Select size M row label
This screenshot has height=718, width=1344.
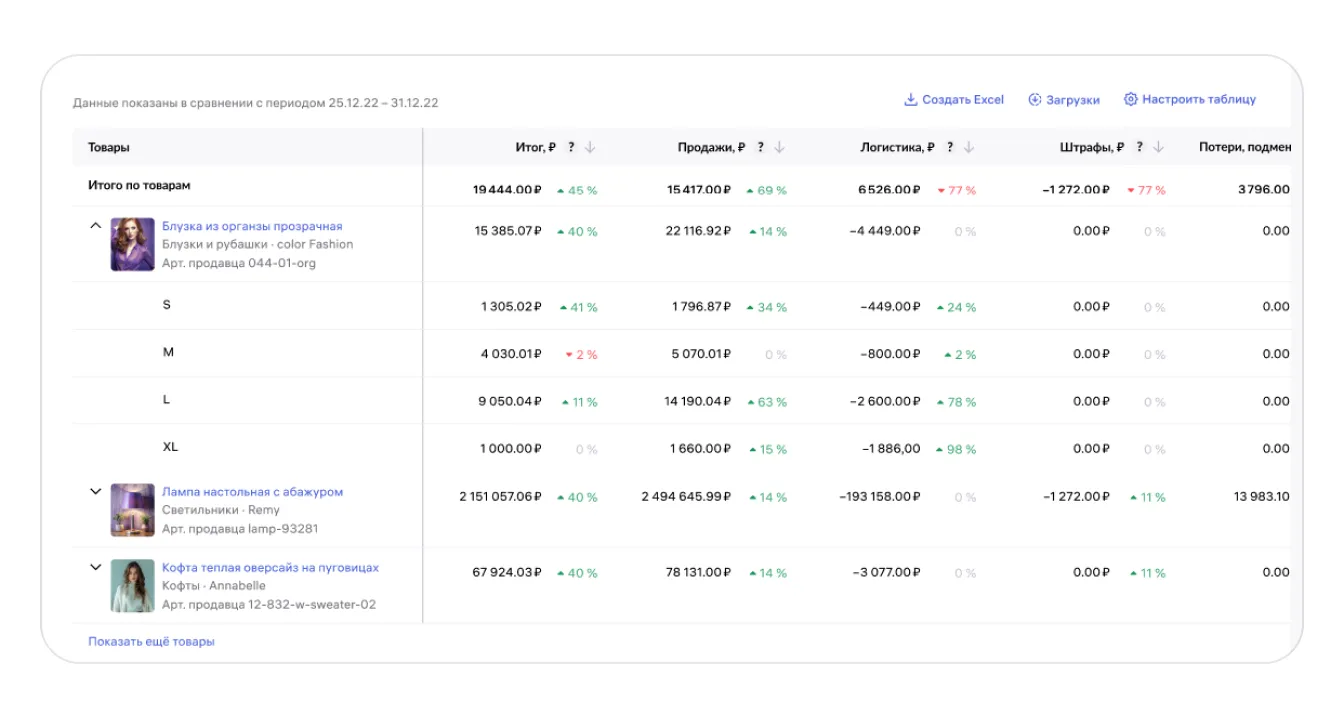point(167,352)
